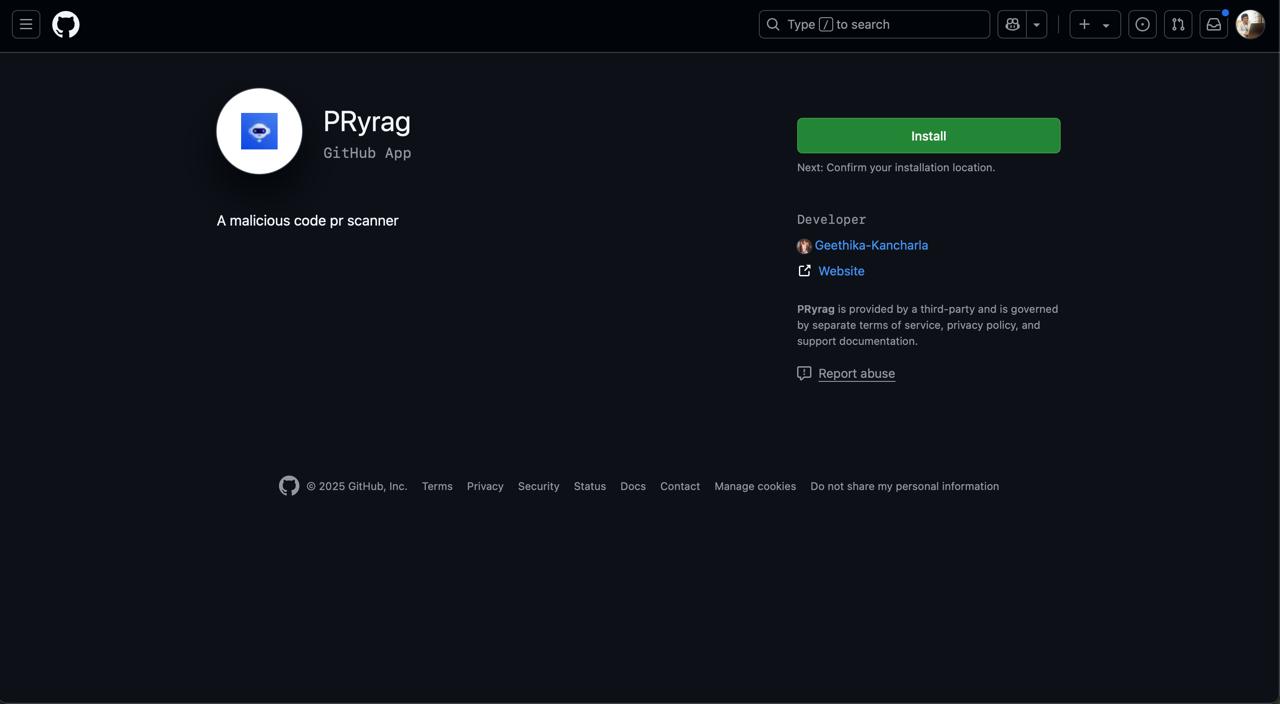Click the PRyrag app logo
The height and width of the screenshot is (704, 1280).
coord(259,131)
